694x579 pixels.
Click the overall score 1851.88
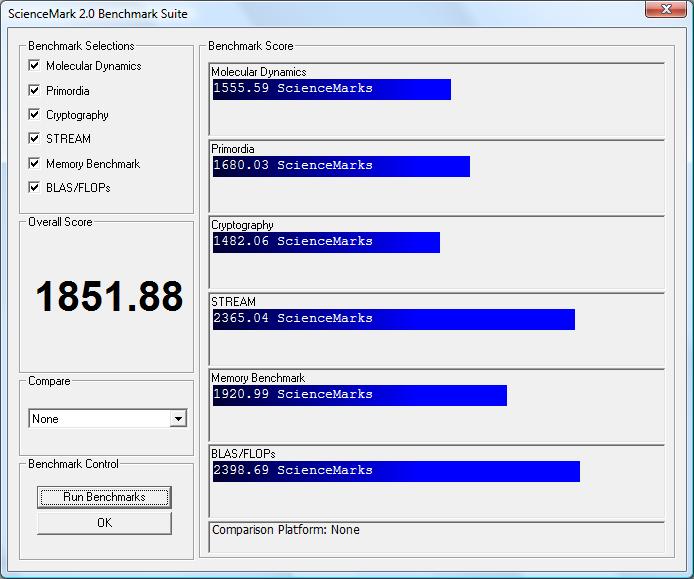109,296
